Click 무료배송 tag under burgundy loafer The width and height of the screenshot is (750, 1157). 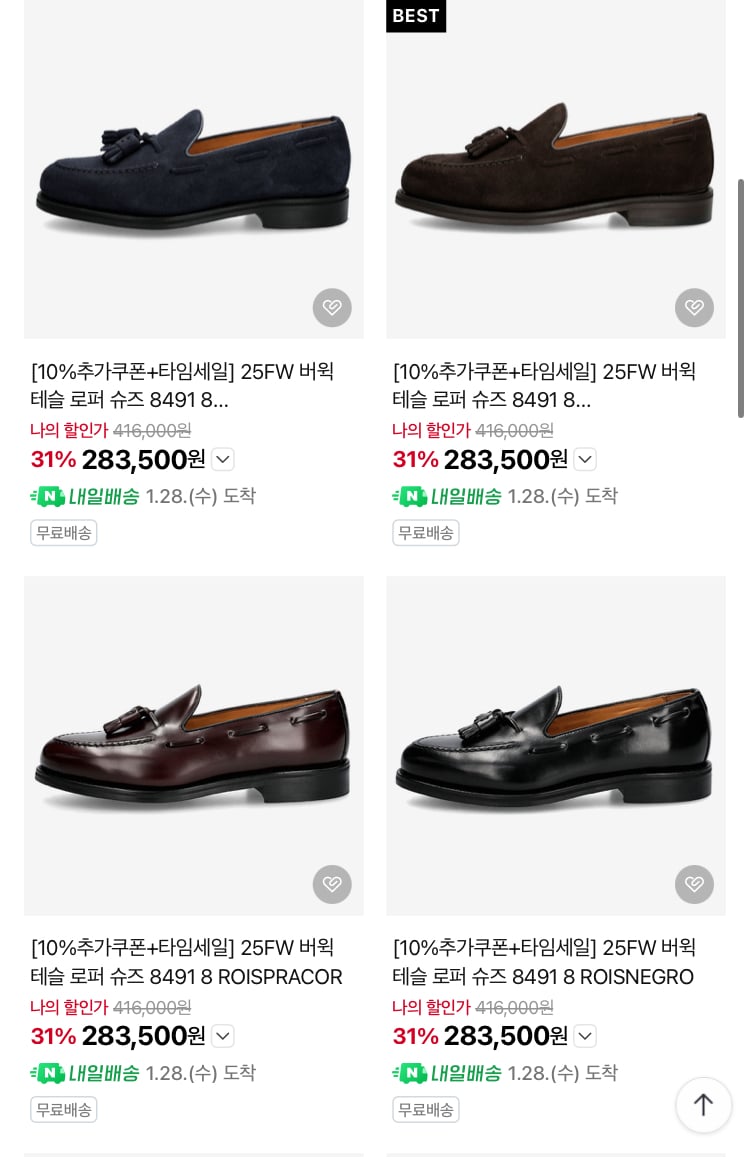(x=64, y=1109)
